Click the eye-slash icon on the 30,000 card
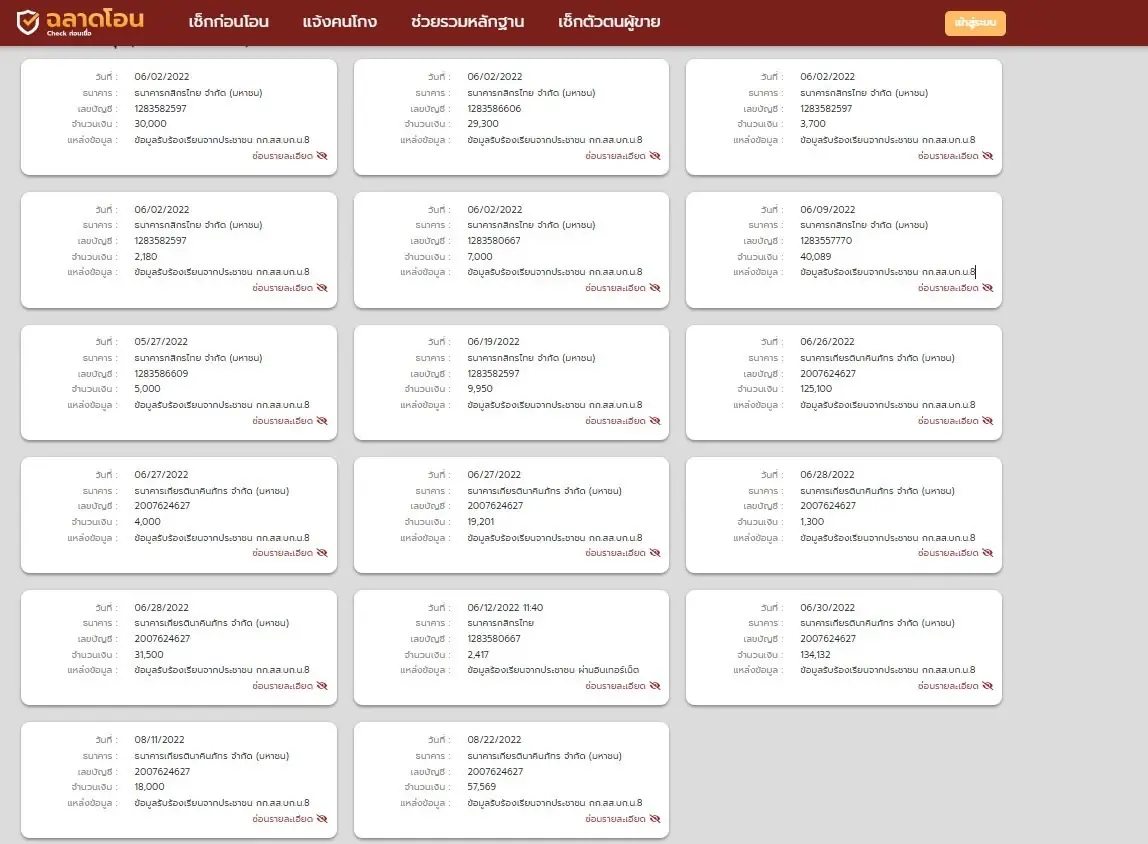 [322, 156]
